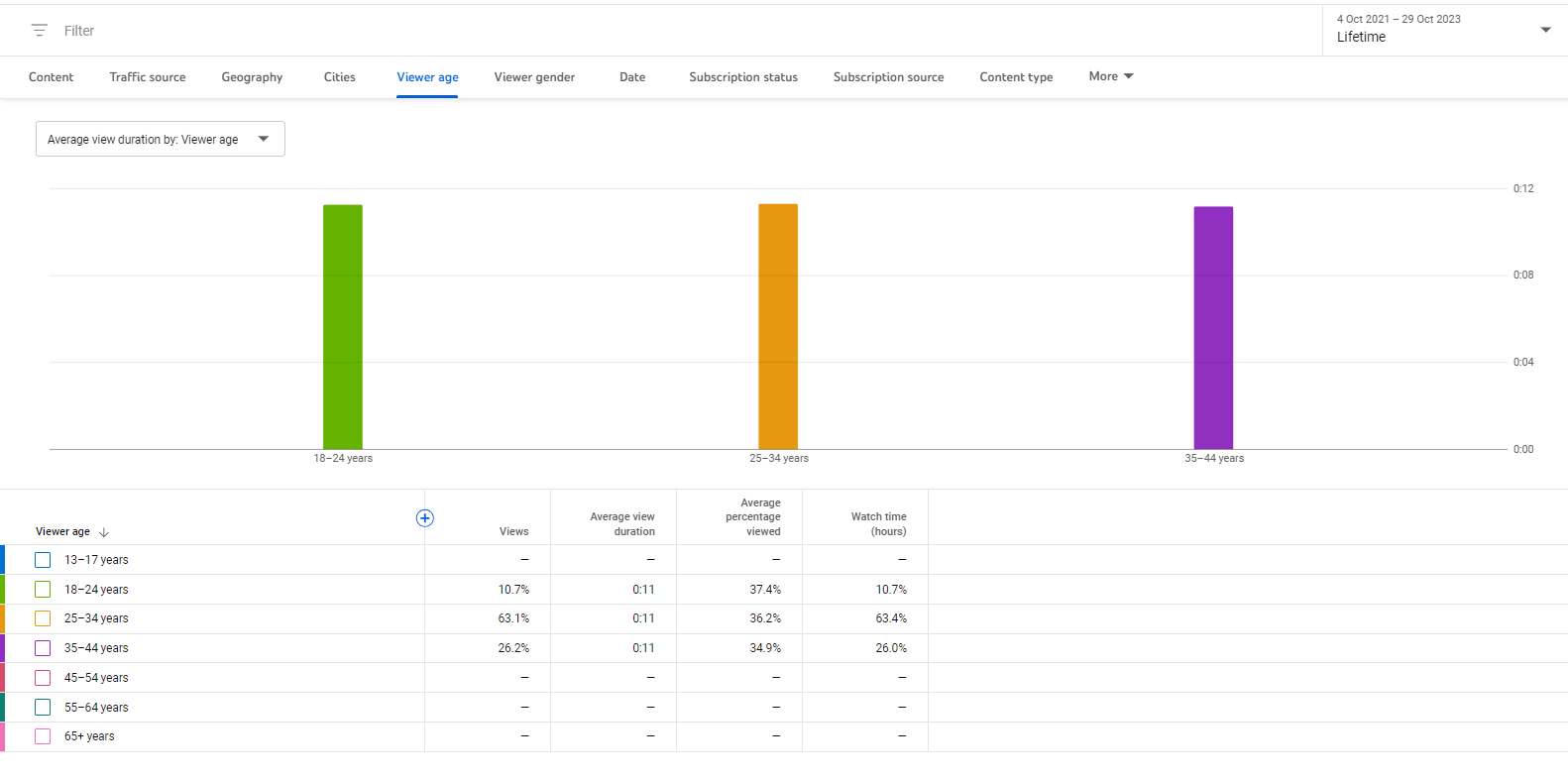Sort by Watch time (hours) column

(x=878, y=524)
